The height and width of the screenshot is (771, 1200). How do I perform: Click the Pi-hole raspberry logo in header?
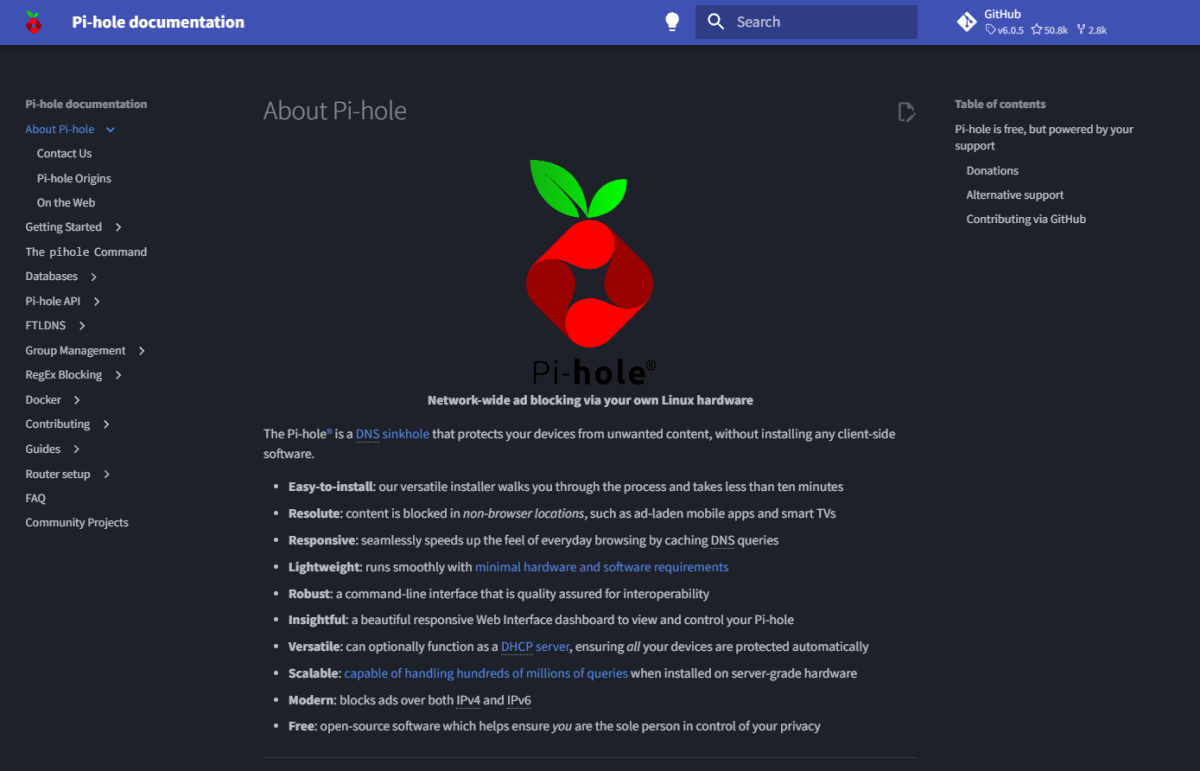coord(33,22)
